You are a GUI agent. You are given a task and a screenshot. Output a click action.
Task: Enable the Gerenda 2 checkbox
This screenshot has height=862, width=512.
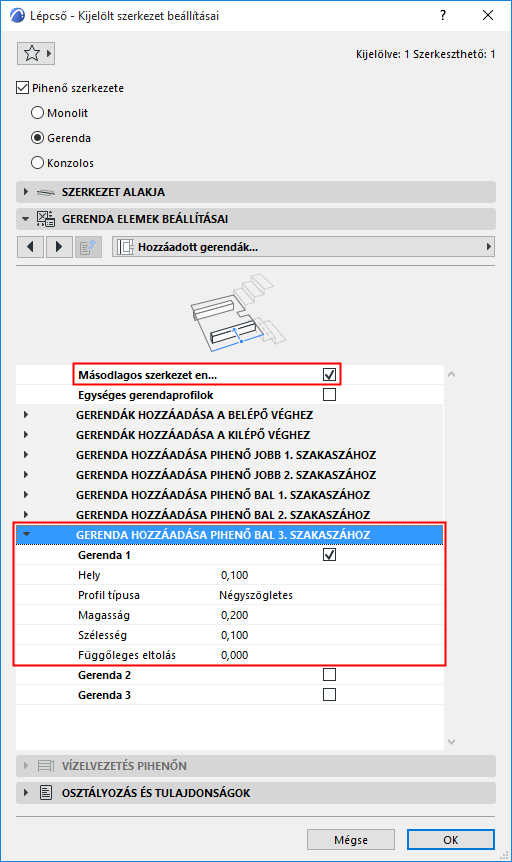(329, 675)
